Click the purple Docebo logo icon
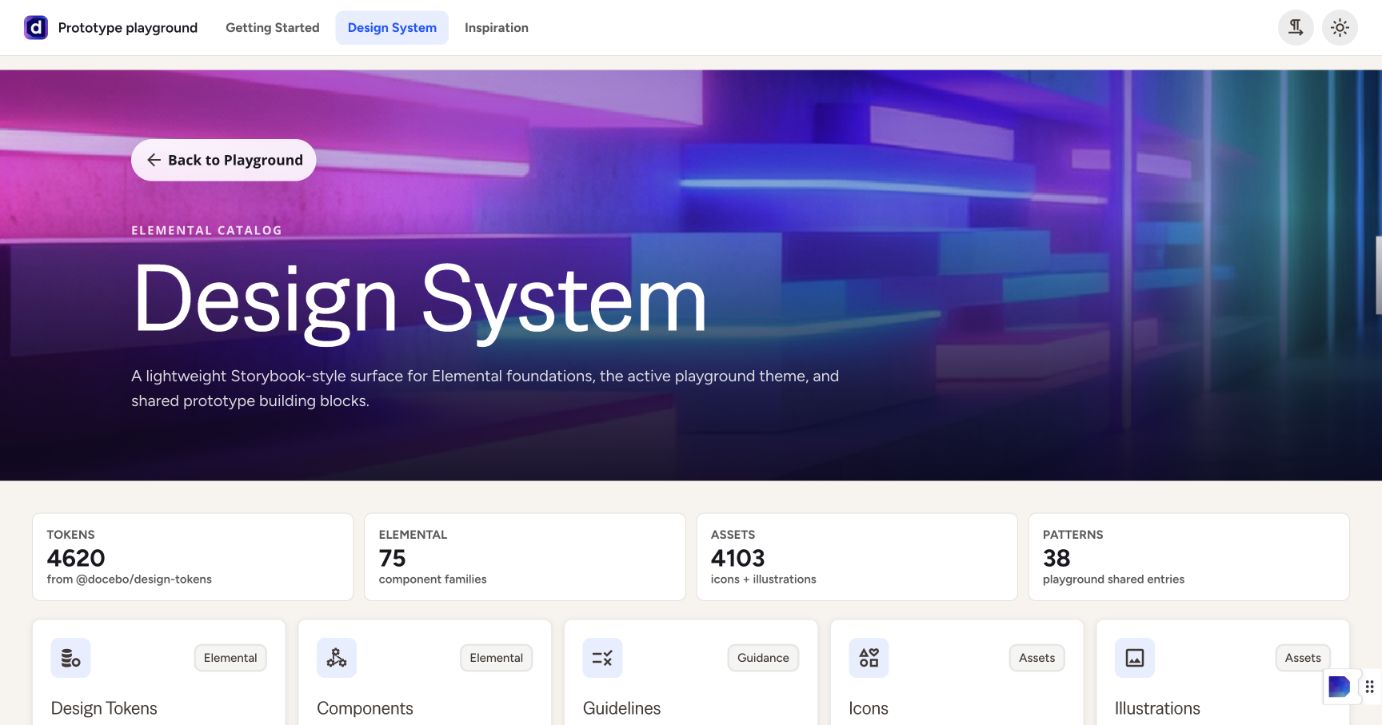The width and height of the screenshot is (1382, 725). tap(36, 28)
